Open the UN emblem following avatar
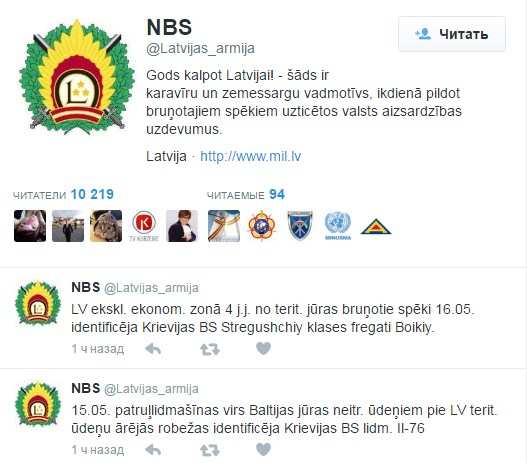The height and width of the screenshot is (463, 527). [x=338, y=226]
